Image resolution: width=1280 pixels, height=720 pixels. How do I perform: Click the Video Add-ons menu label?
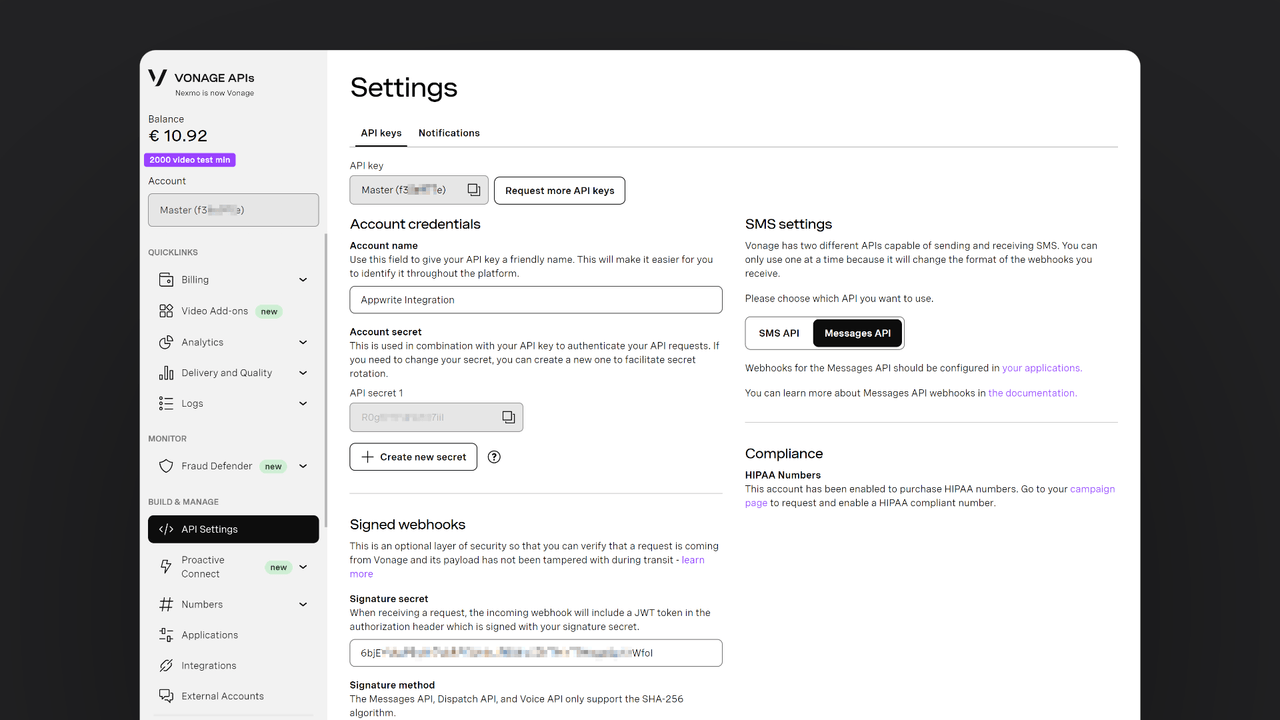215,311
